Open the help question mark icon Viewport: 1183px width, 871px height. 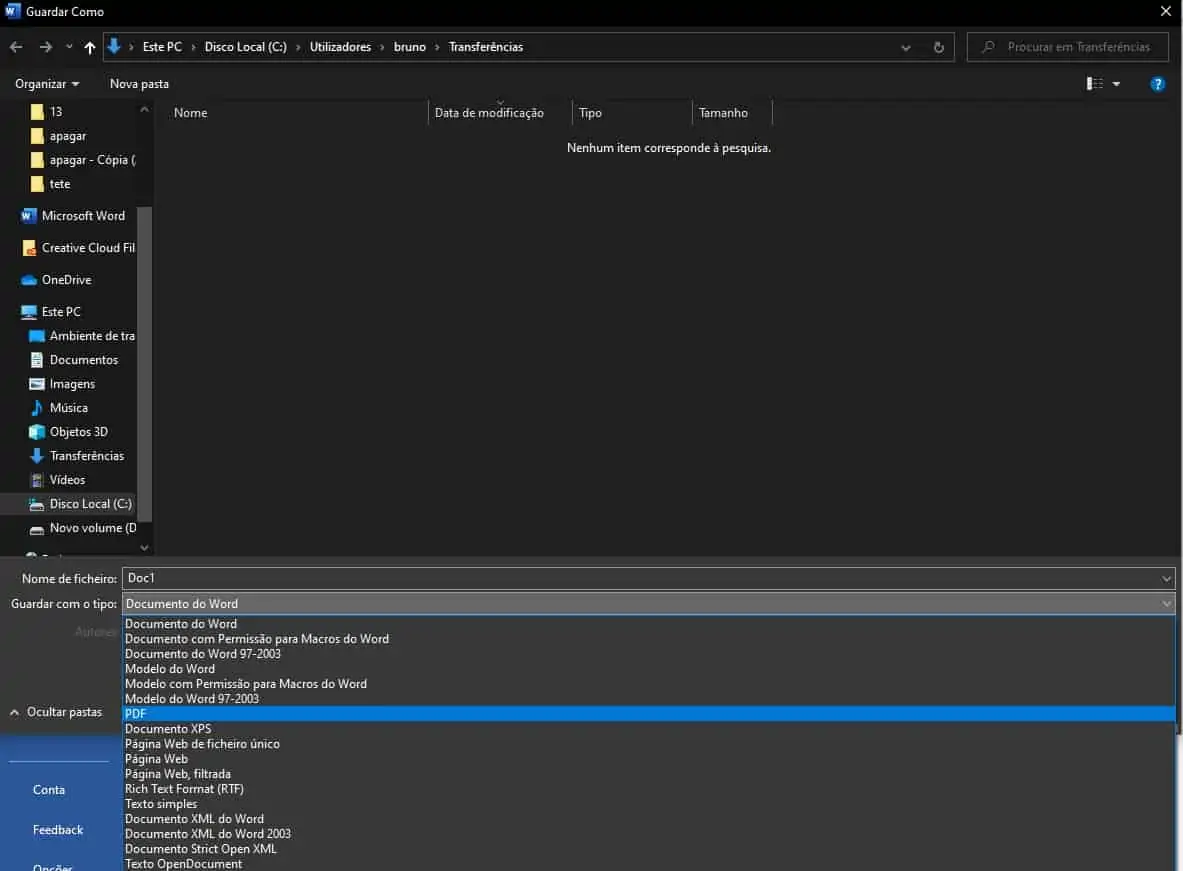point(1157,84)
